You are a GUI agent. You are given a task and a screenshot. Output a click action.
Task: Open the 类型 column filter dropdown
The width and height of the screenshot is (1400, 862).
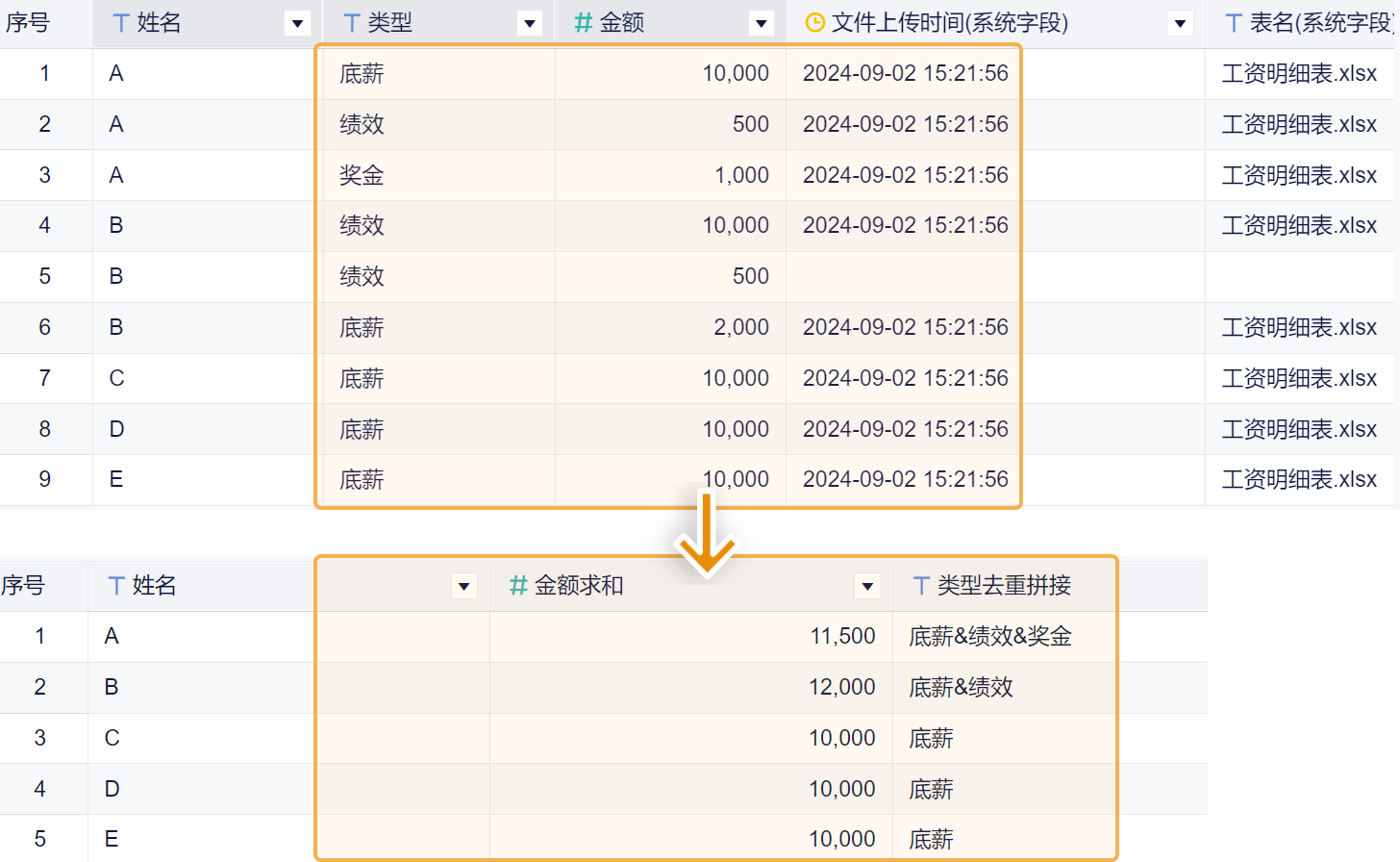coord(530,23)
